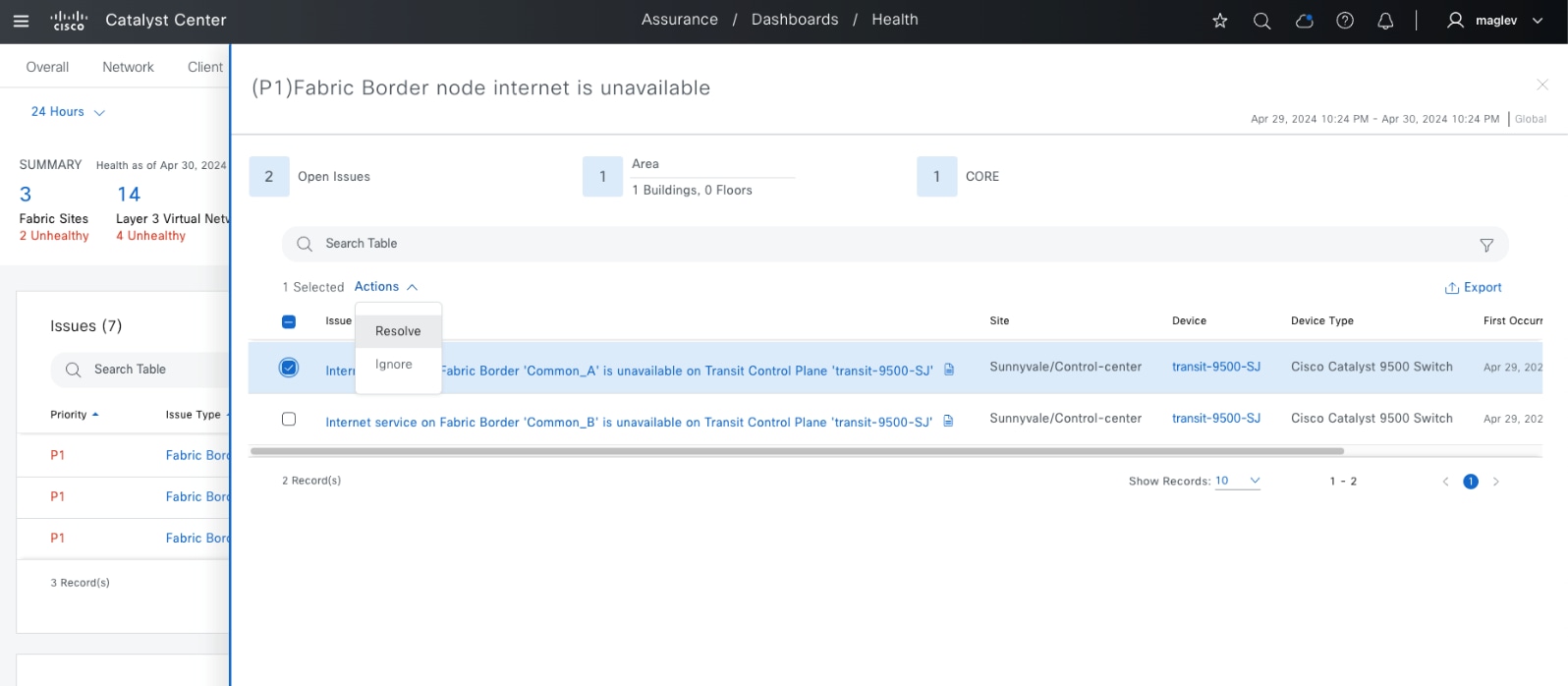This screenshot has height=686, width=1568.
Task: Click the cloud icon in header
Action: coord(1305,21)
